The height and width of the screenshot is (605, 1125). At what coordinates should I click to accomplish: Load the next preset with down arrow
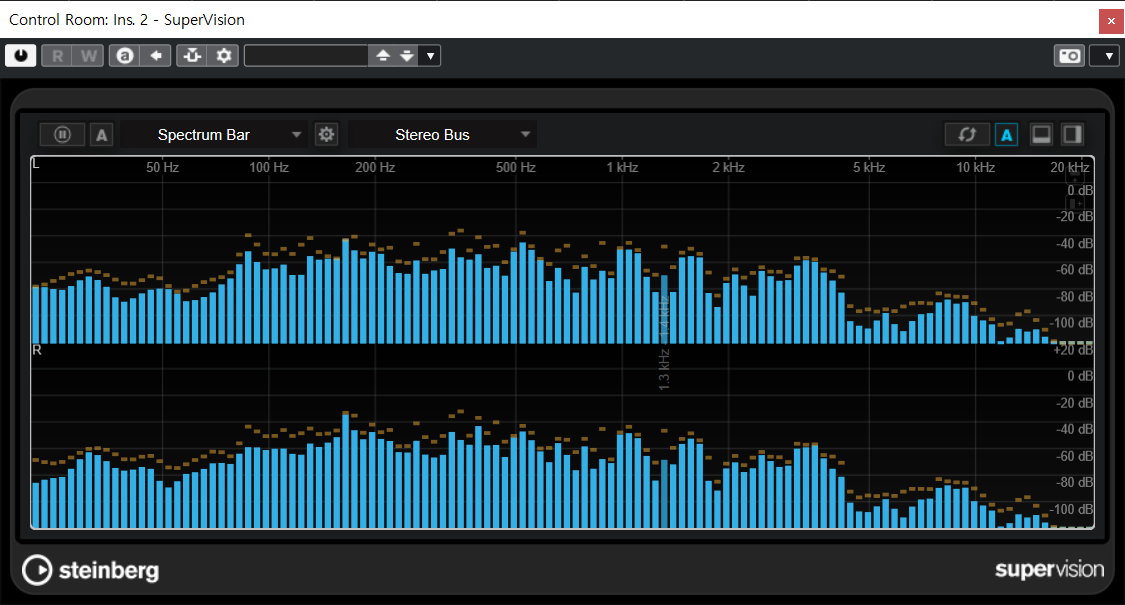point(406,56)
